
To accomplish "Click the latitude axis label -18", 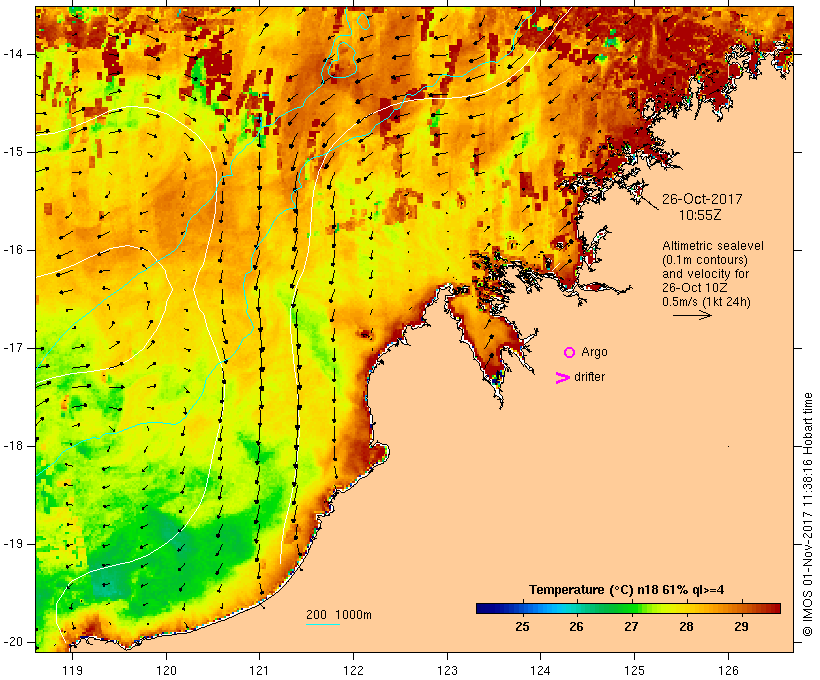I will pos(12,446).
